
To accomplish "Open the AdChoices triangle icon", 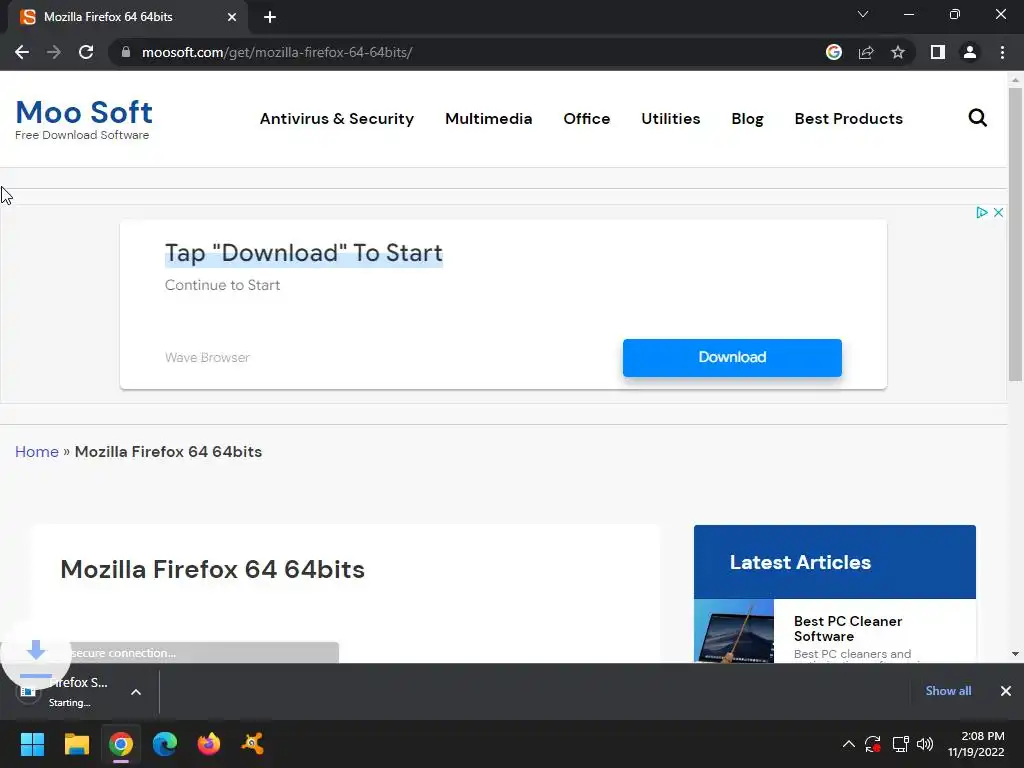I will coord(981,212).
